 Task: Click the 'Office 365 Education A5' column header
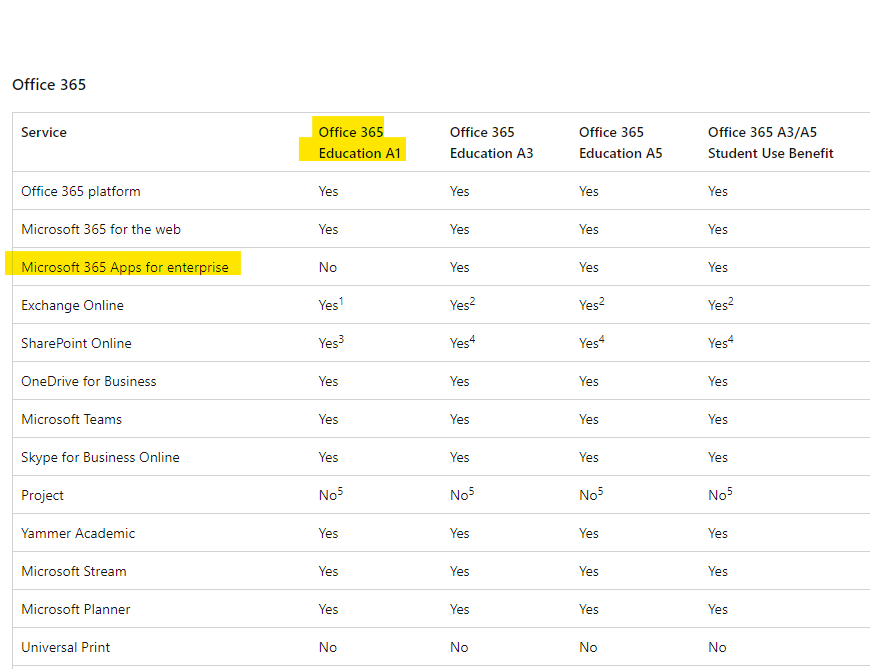click(x=620, y=143)
